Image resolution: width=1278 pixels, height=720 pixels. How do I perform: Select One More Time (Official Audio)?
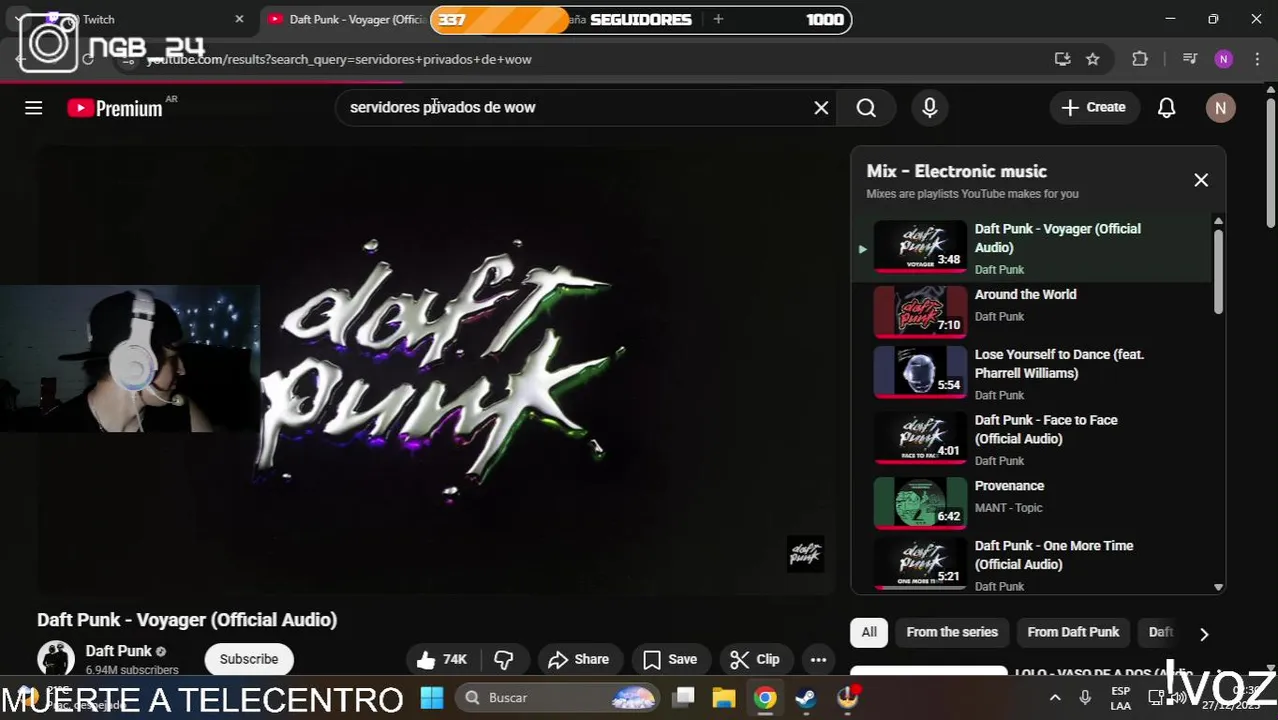coord(1031,564)
